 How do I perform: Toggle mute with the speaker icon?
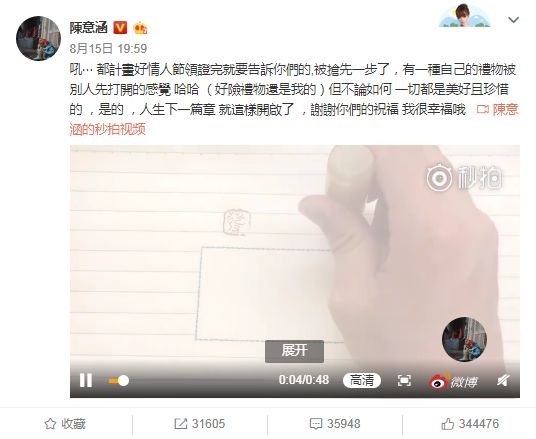[x=503, y=380]
